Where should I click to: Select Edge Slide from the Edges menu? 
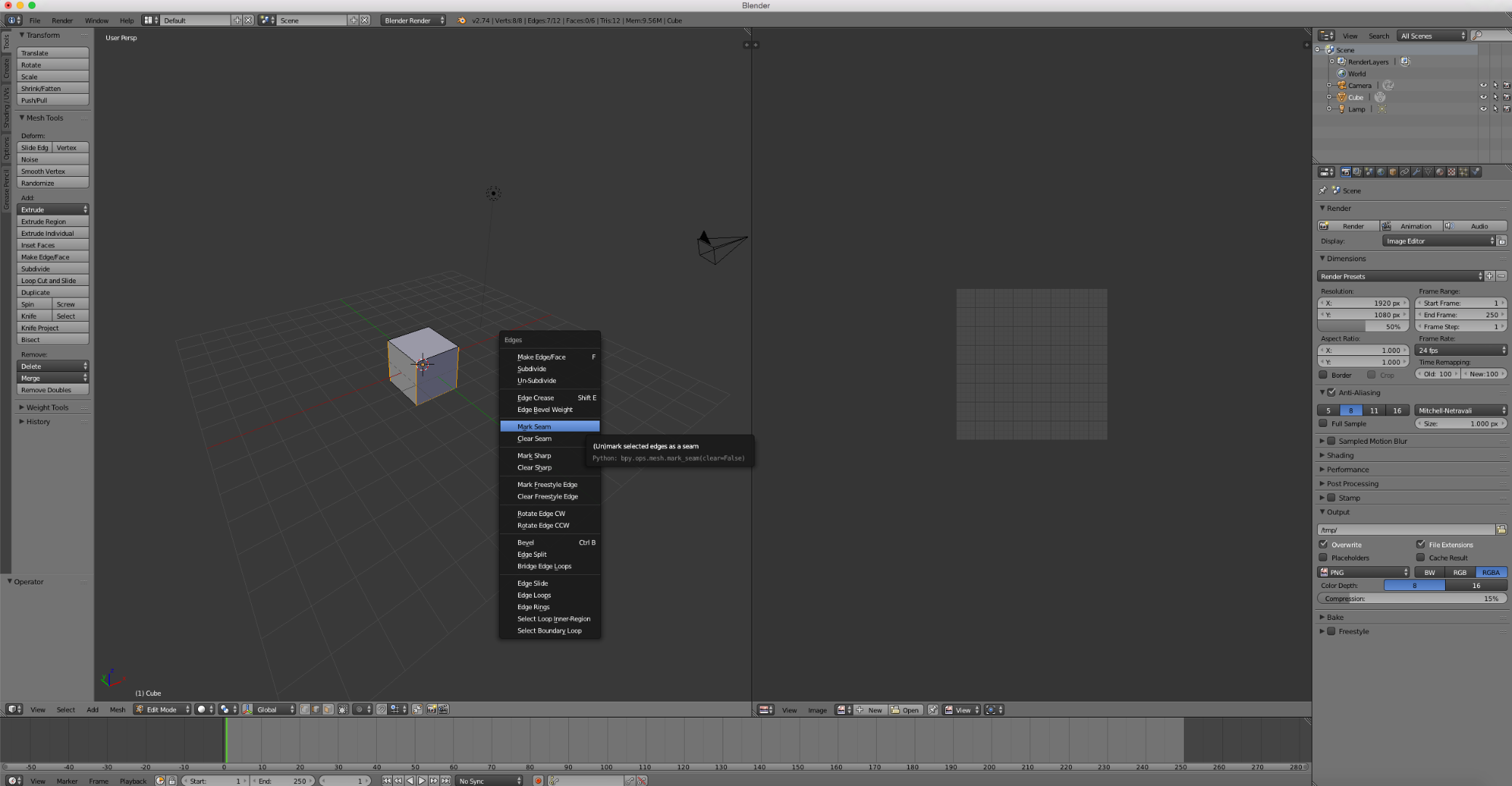pos(533,582)
